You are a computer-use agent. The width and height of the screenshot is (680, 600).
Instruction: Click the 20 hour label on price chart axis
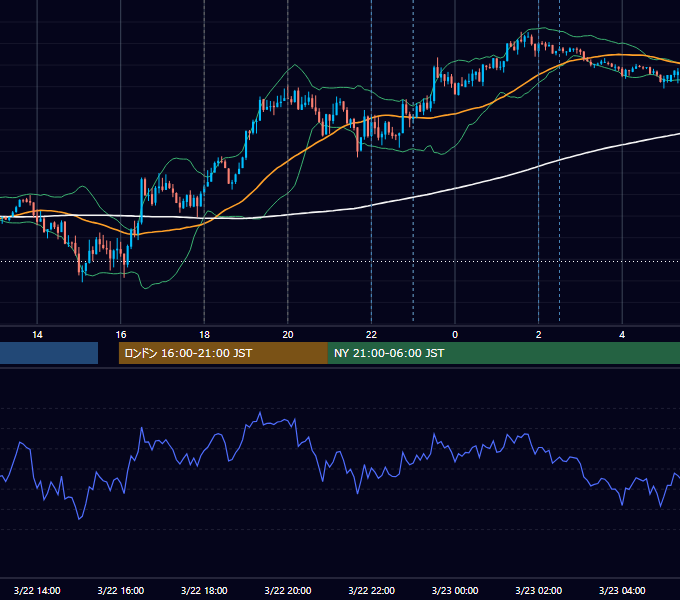coord(288,335)
